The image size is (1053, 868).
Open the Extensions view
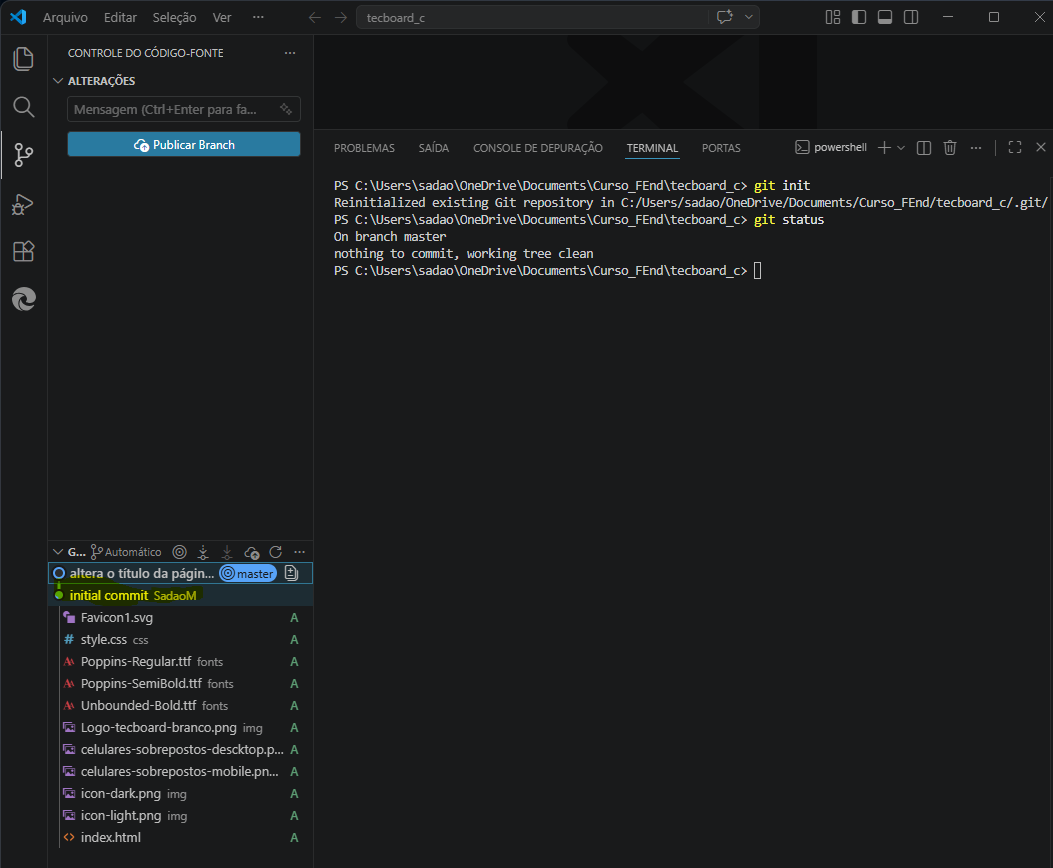(x=23, y=252)
